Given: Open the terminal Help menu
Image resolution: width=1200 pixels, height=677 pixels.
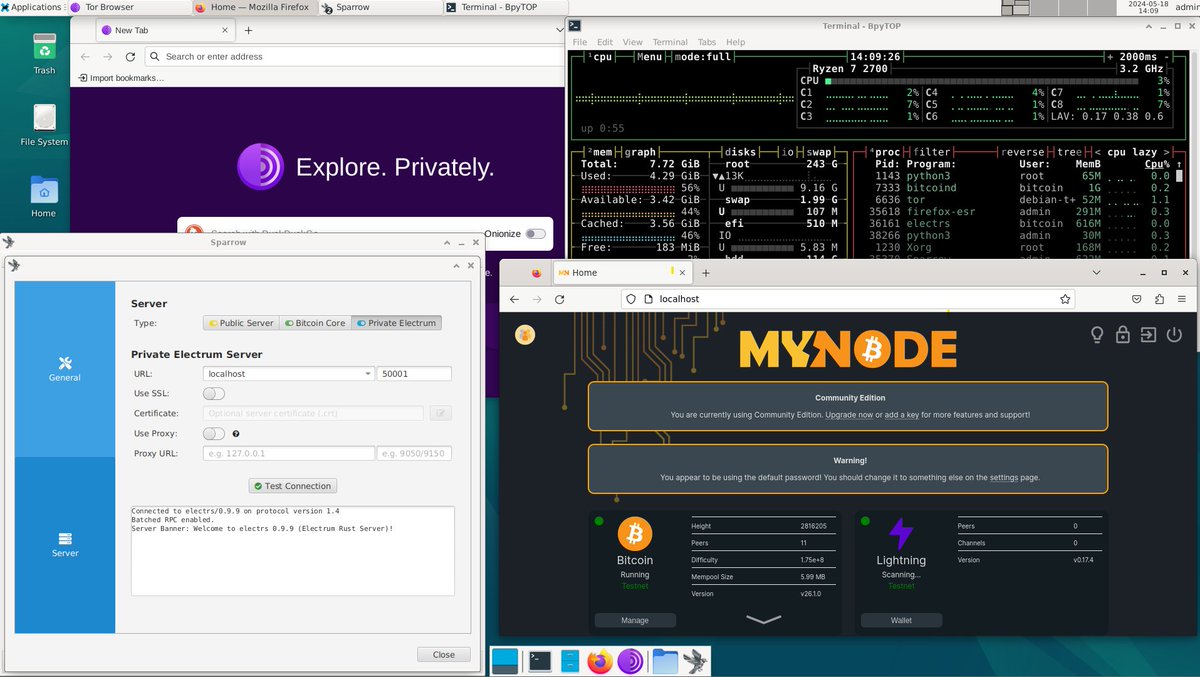Looking at the screenshot, I should coord(736,42).
